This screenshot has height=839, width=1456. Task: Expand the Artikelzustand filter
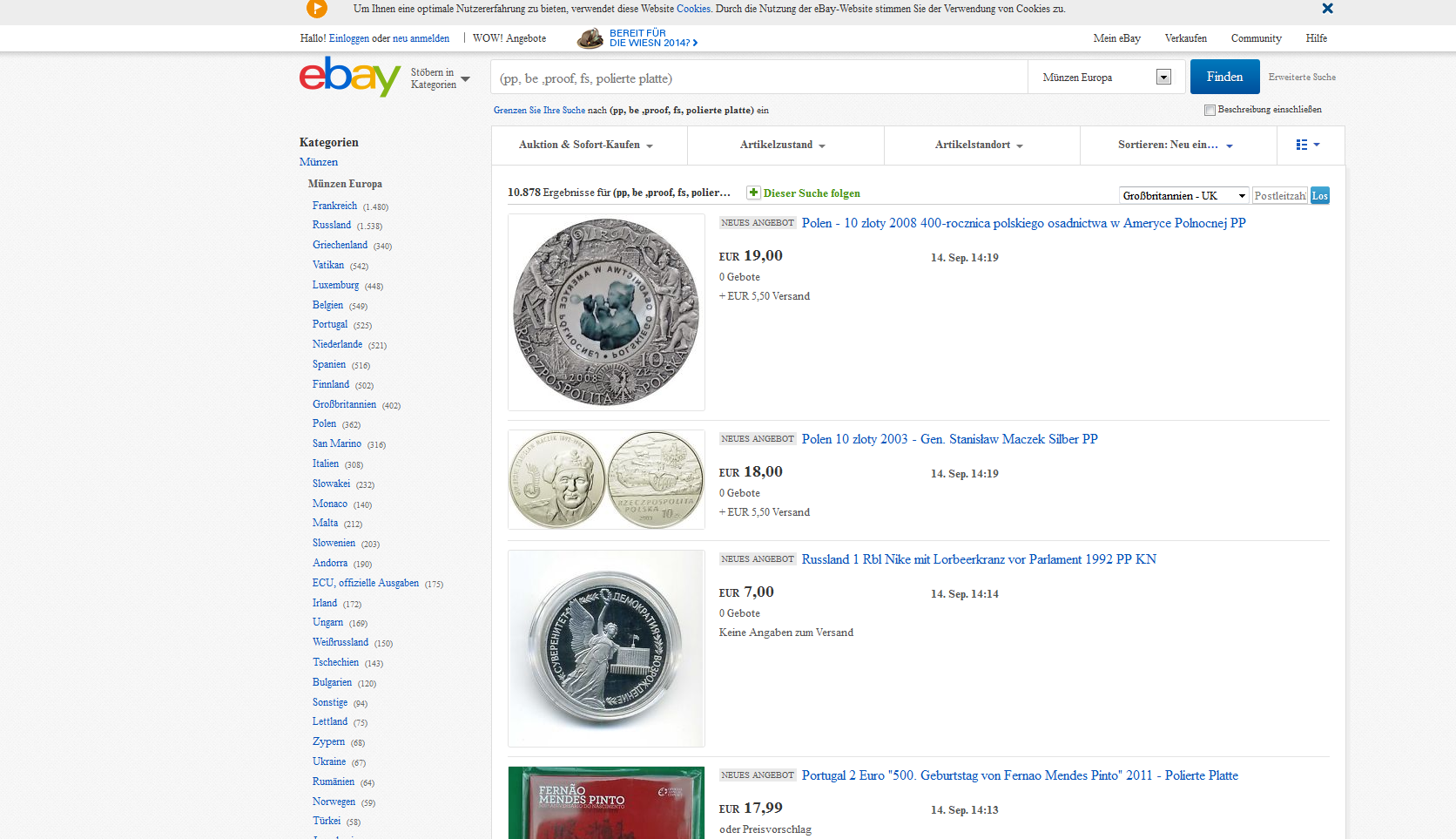coord(783,145)
